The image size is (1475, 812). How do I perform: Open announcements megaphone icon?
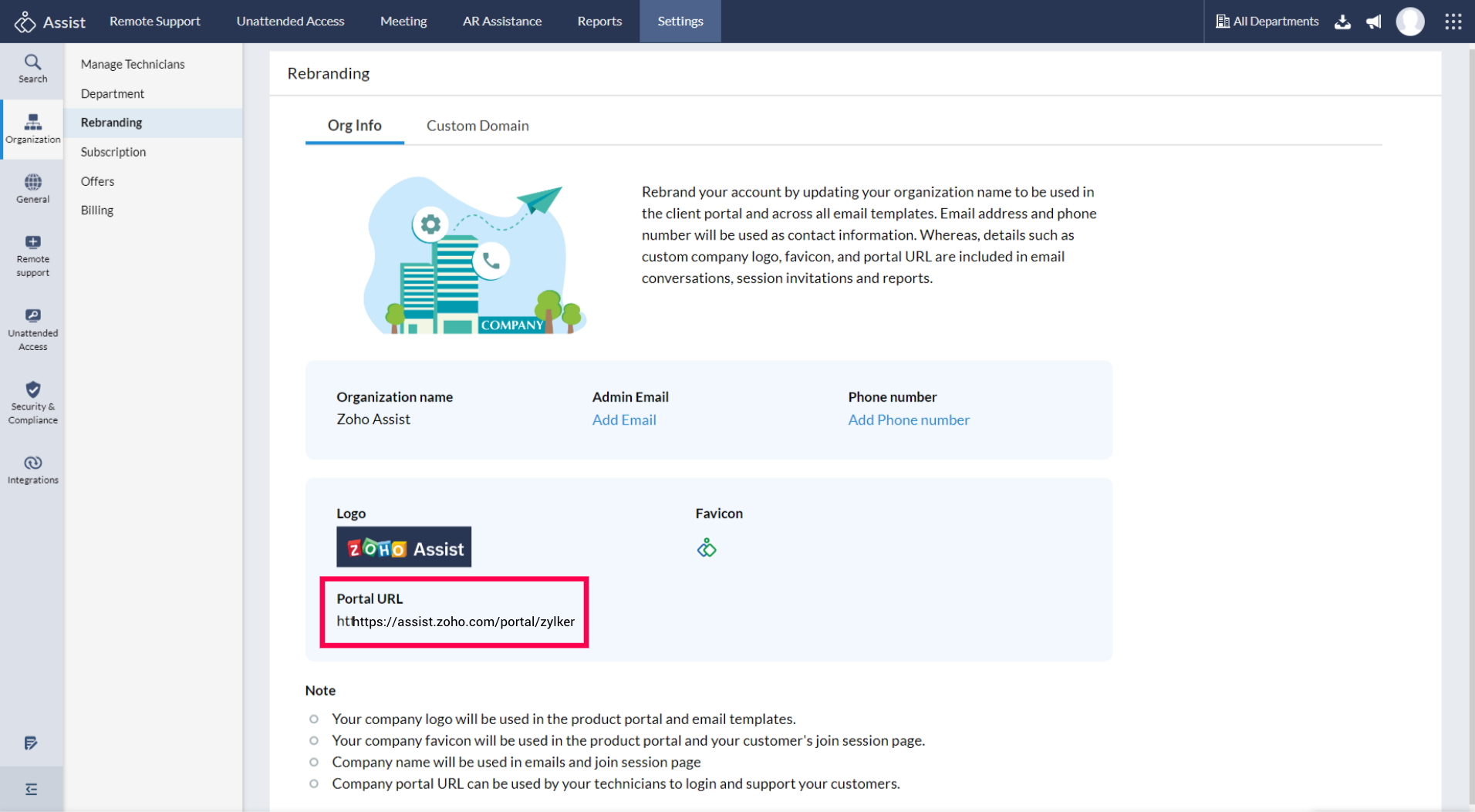[1374, 22]
